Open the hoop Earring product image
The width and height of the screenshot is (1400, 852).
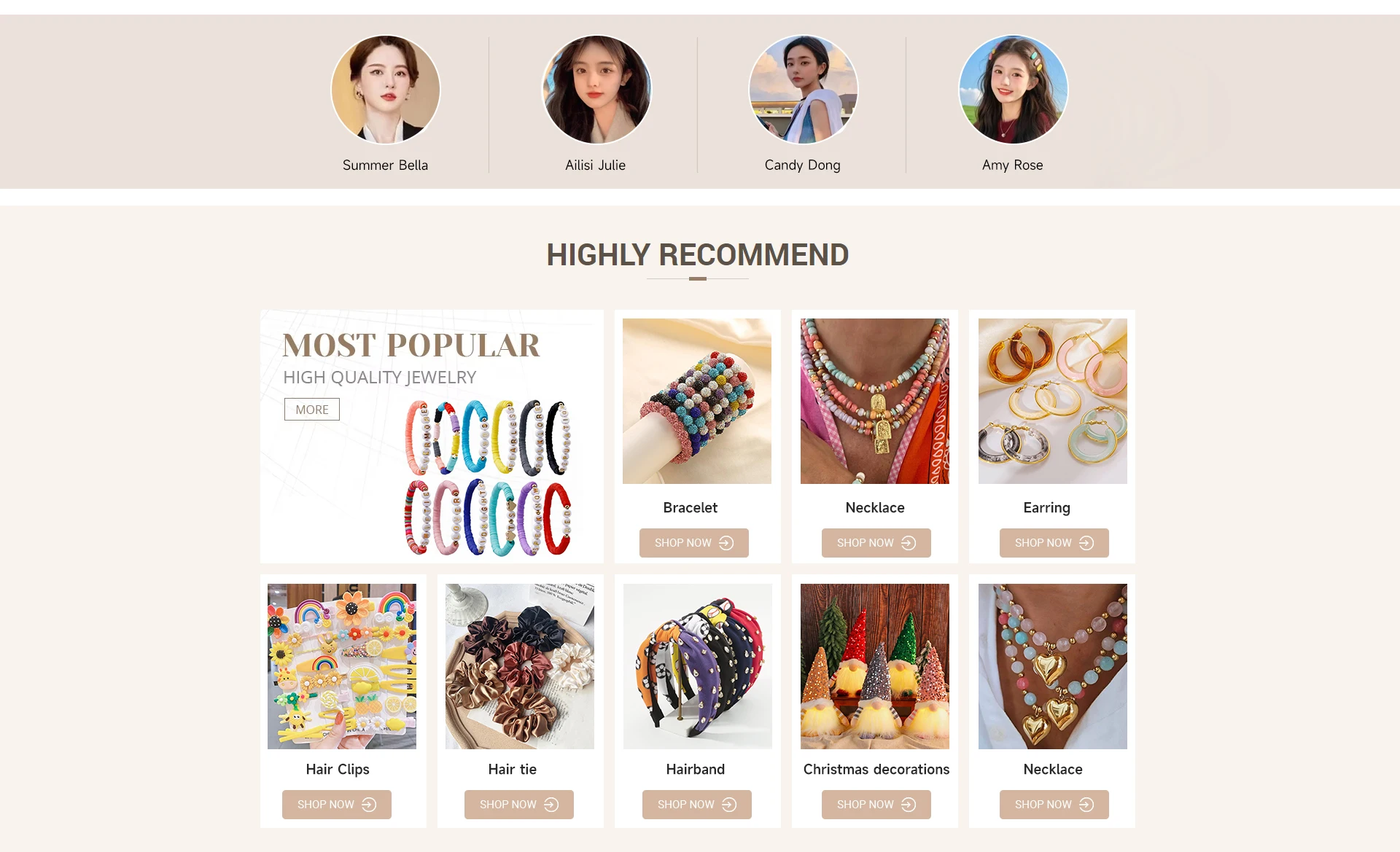point(1053,401)
